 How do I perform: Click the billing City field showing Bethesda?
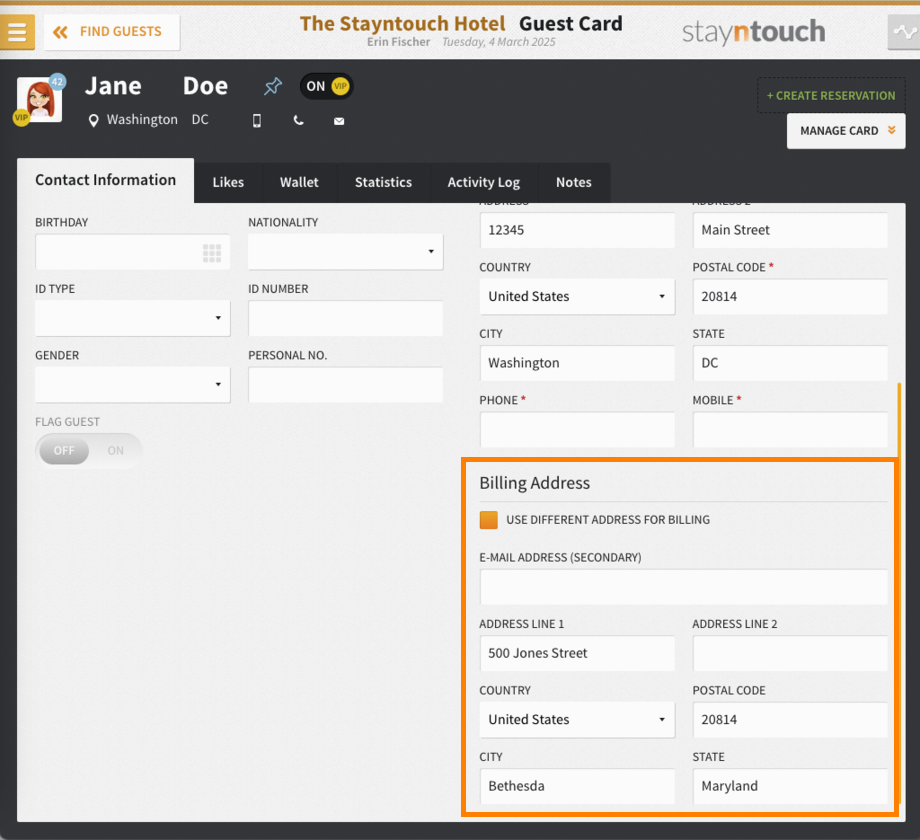pos(577,786)
